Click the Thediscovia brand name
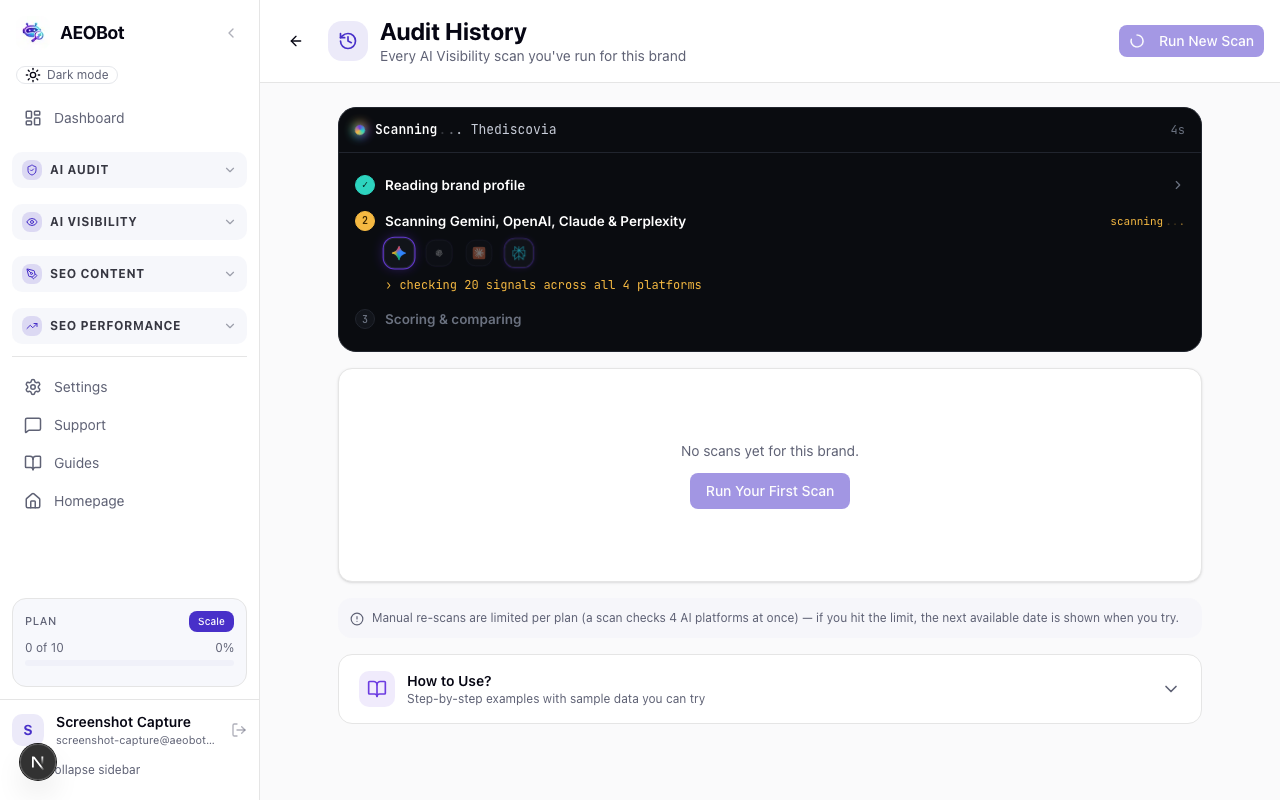The height and width of the screenshot is (800, 1280). (x=514, y=130)
